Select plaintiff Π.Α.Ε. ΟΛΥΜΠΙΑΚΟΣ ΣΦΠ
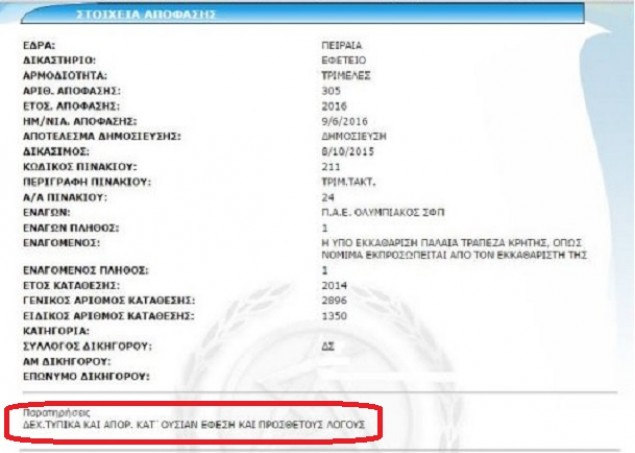This screenshot has width=635, height=453. pyautogui.click(x=383, y=212)
